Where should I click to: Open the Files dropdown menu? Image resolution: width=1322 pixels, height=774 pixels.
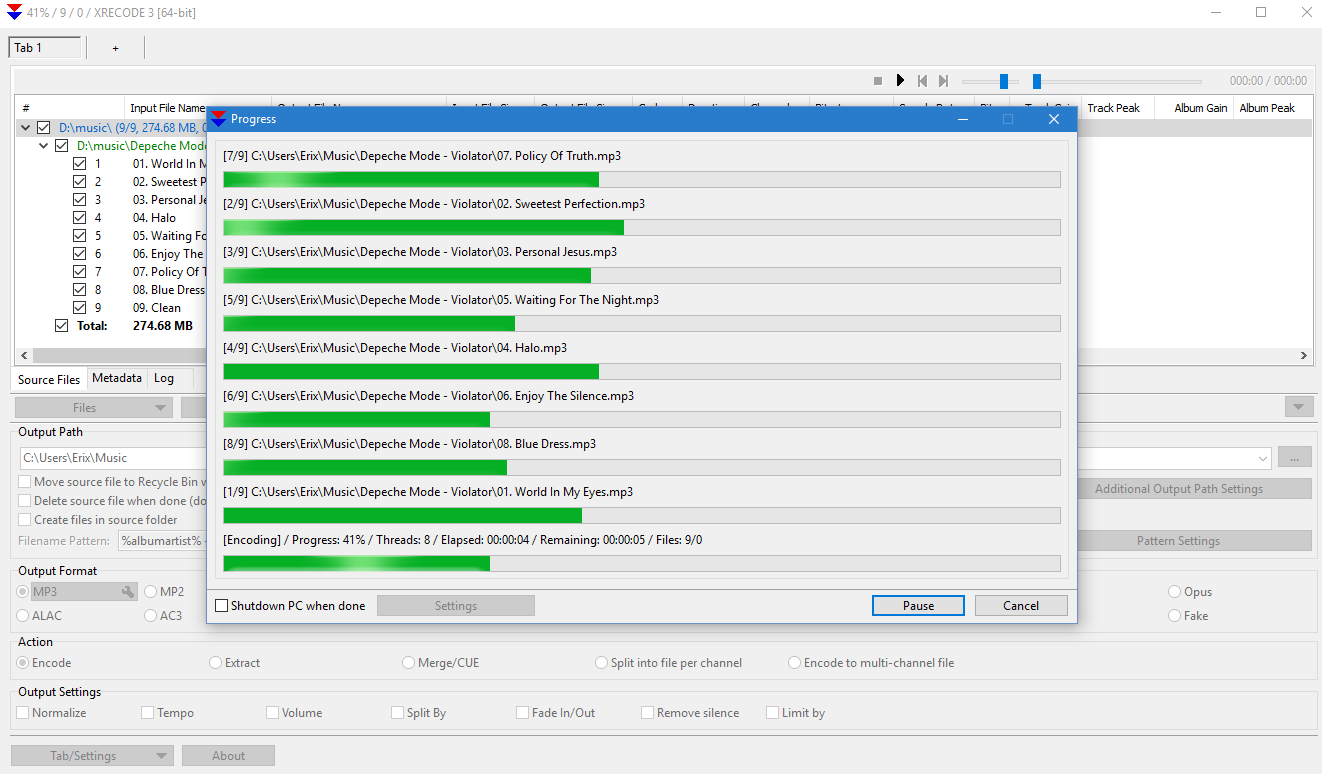[x=93, y=406]
